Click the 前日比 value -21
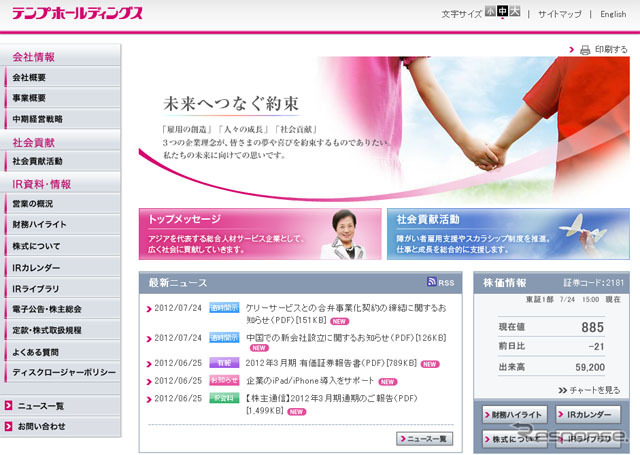The width and height of the screenshot is (640, 455). pos(596,347)
